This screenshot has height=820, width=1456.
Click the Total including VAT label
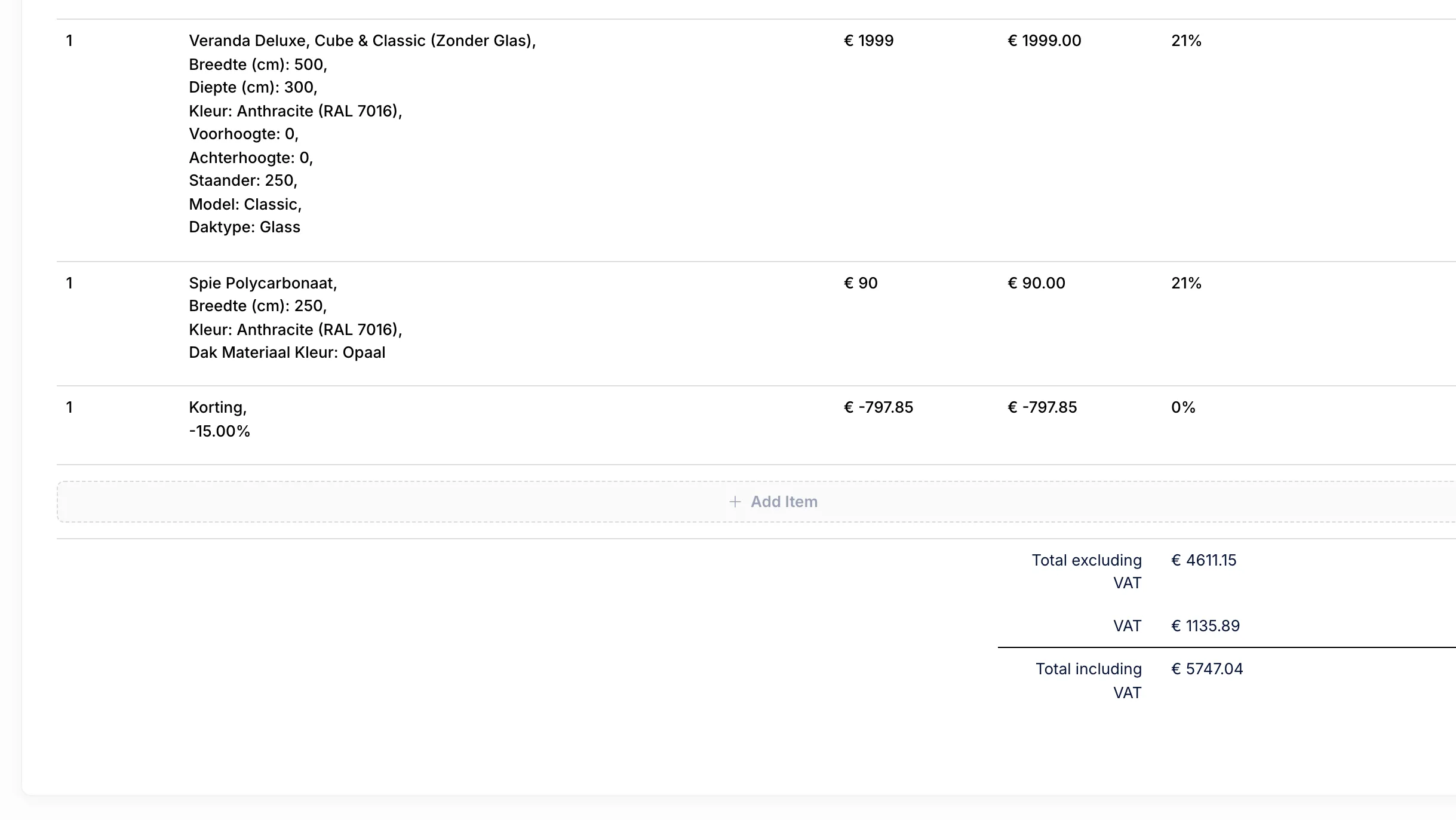[1089, 681]
